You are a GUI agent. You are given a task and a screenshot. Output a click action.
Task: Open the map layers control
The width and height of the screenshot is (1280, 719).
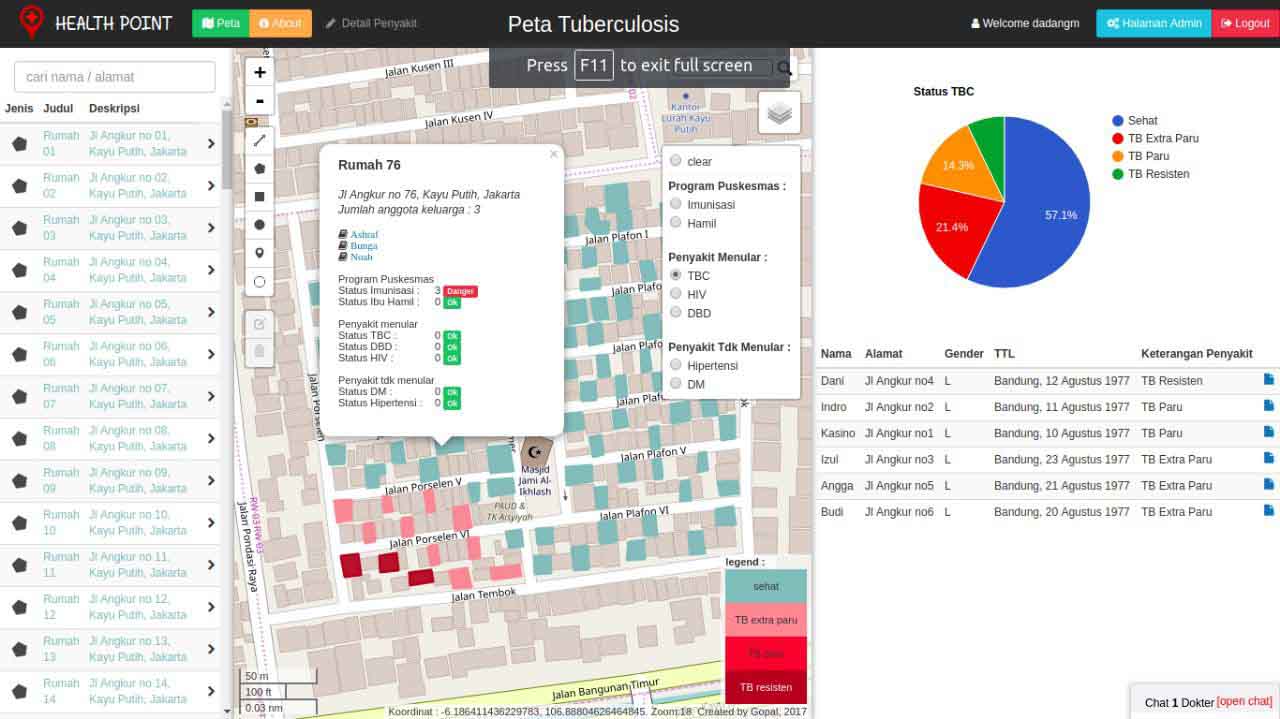[779, 113]
